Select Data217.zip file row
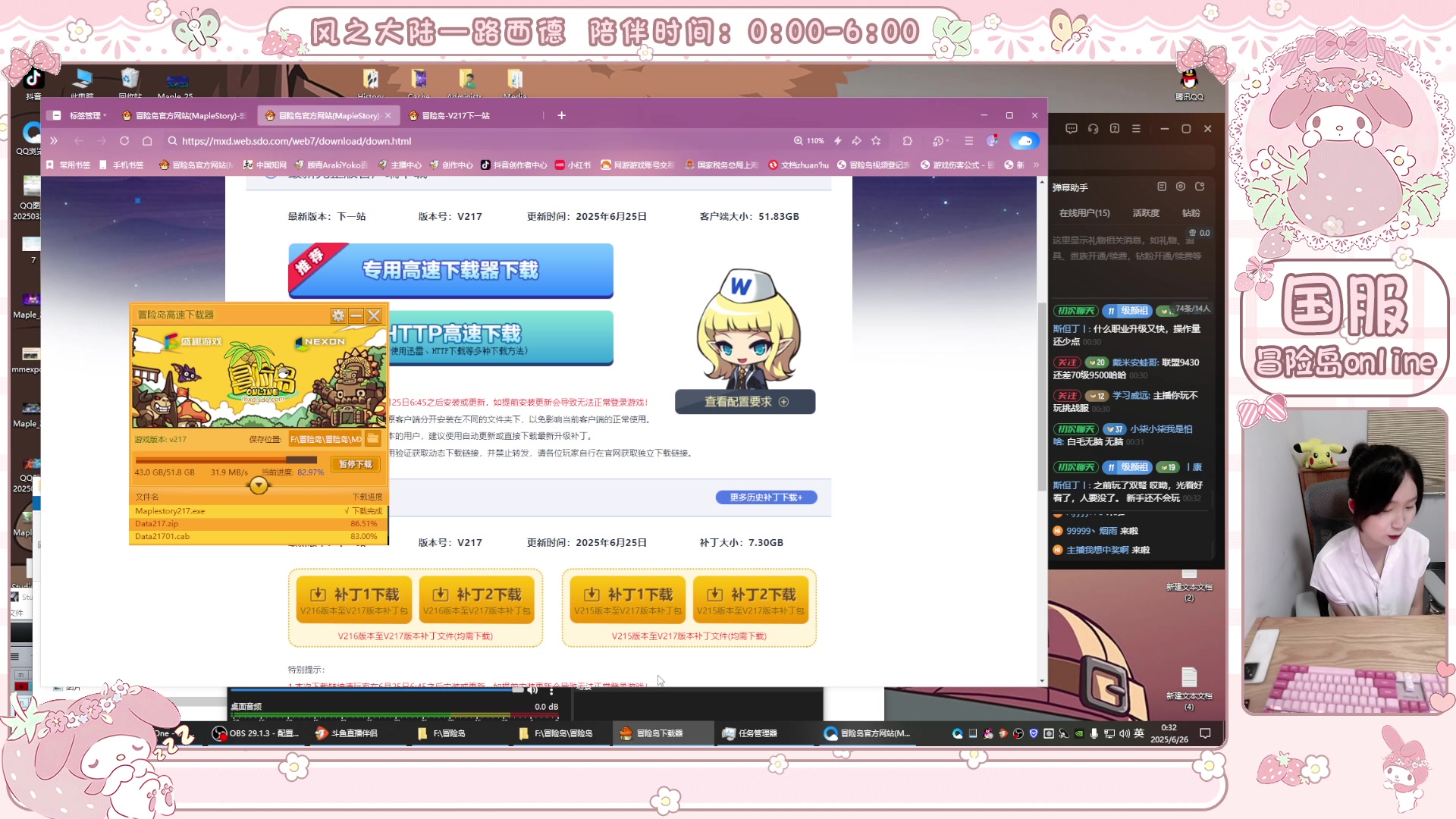 click(259, 523)
